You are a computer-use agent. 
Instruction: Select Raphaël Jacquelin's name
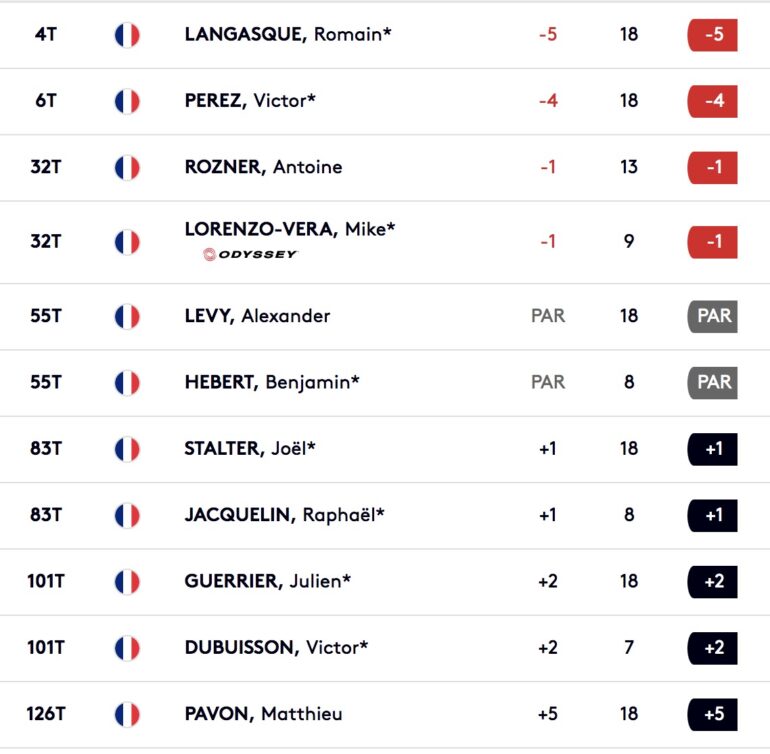click(x=284, y=515)
